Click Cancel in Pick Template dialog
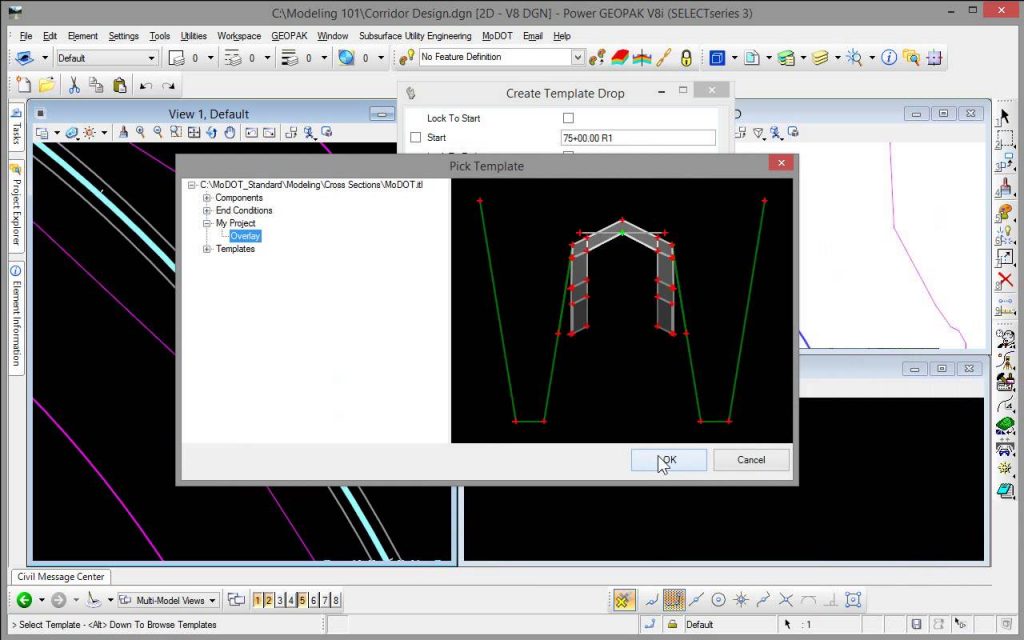1024x640 pixels. click(751, 460)
